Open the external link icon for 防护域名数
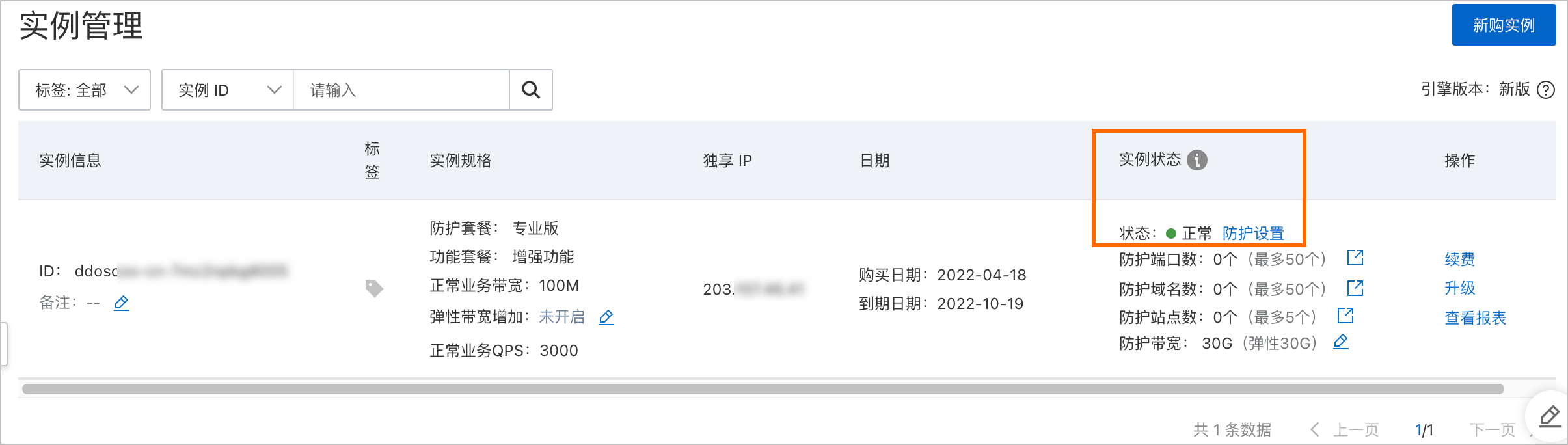The image size is (1568, 445). (x=1356, y=288)
